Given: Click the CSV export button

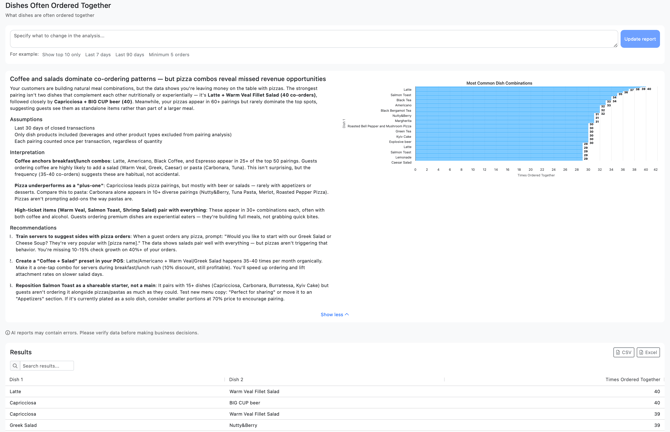Looking at the screenshot, I should (623, 352).
